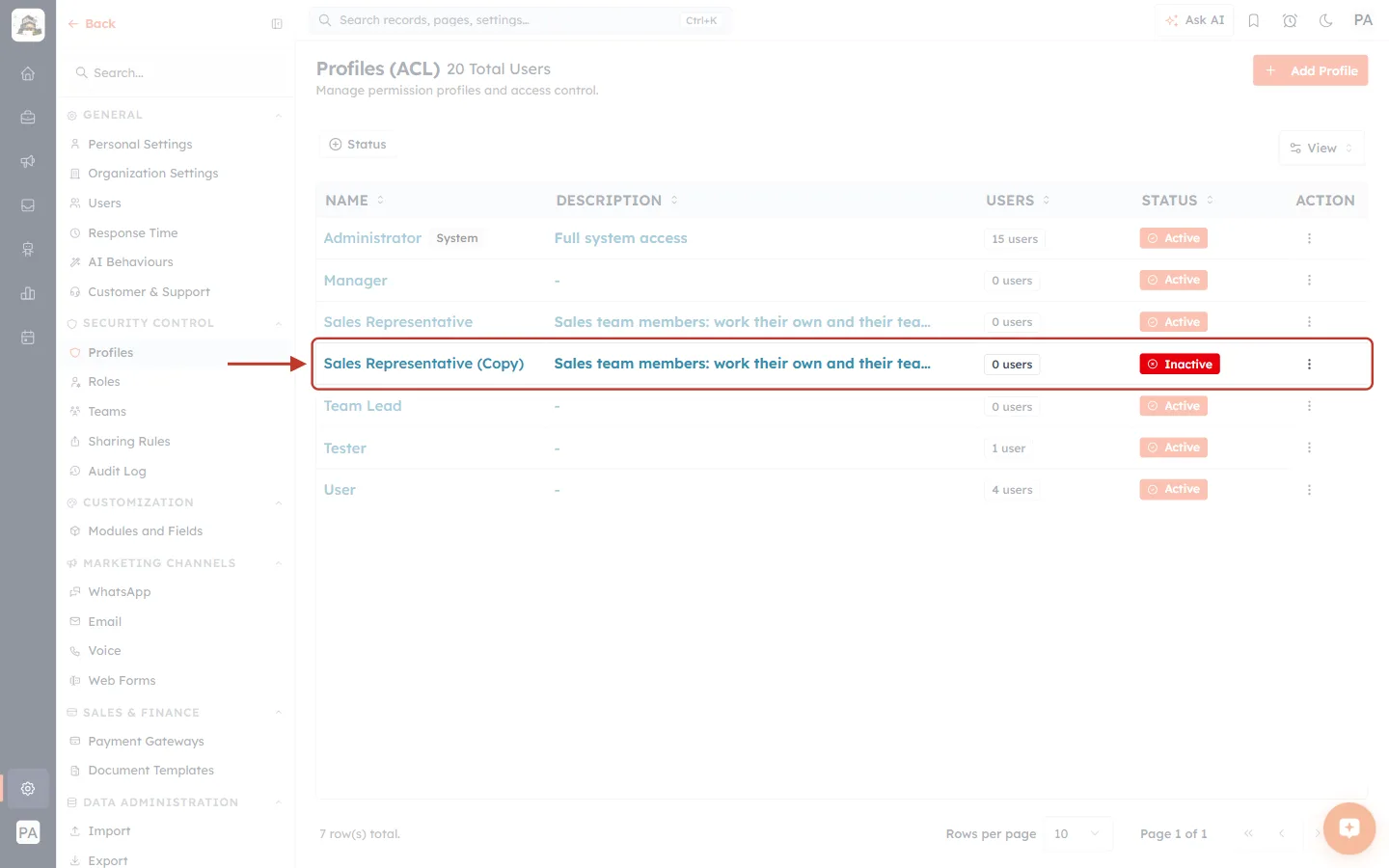Sort the table by STATUS column
The height and width of the screenshot is (868, 1389).
[1177, 201]
